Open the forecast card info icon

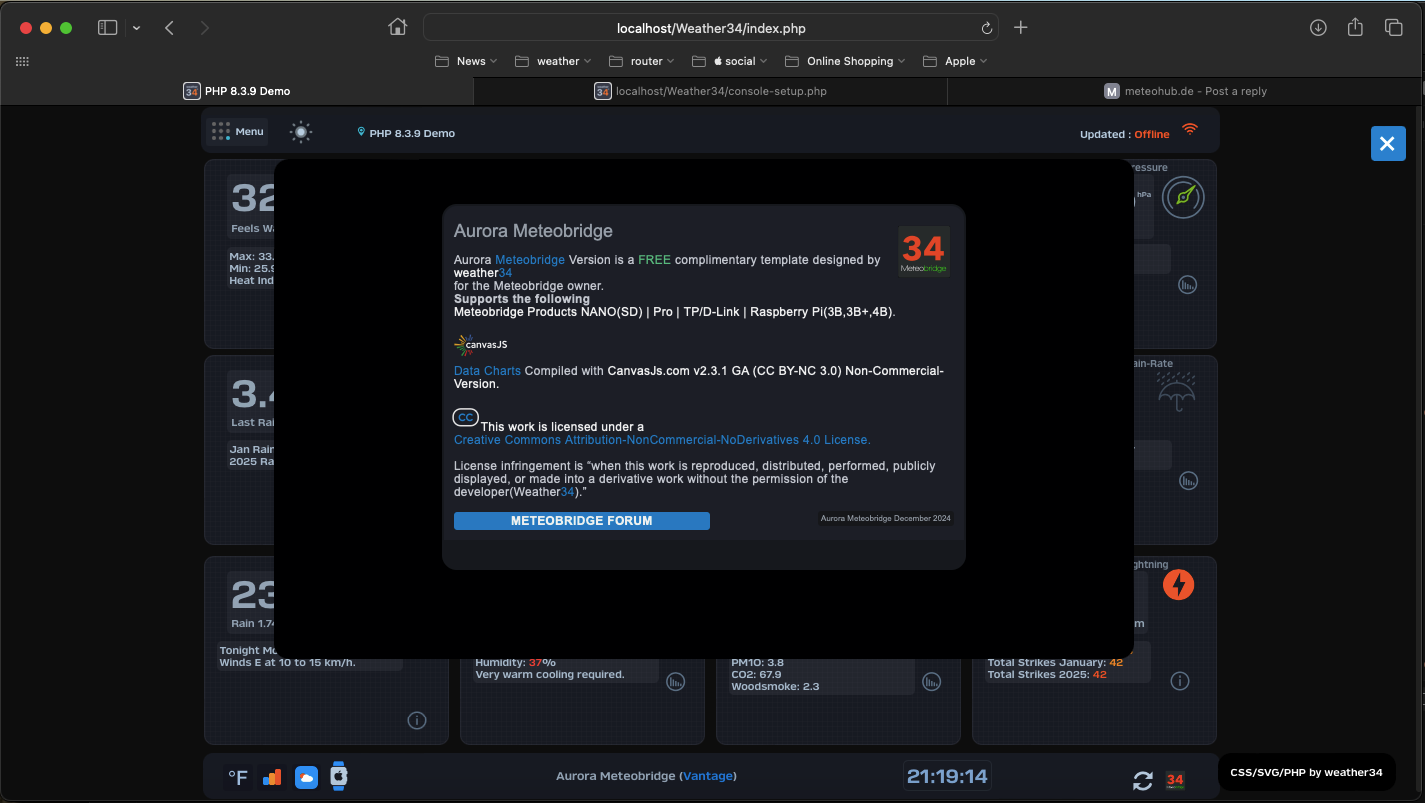[x=418, y=720]
